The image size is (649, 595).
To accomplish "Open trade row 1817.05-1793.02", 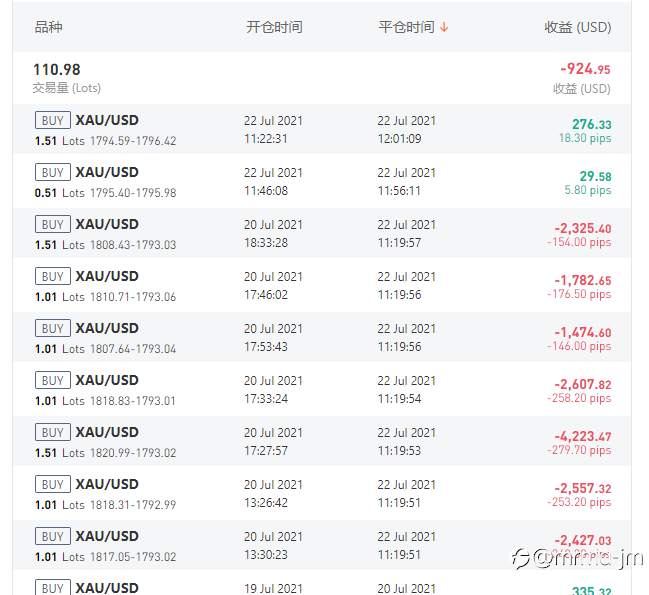I will [x=322, y=545].
